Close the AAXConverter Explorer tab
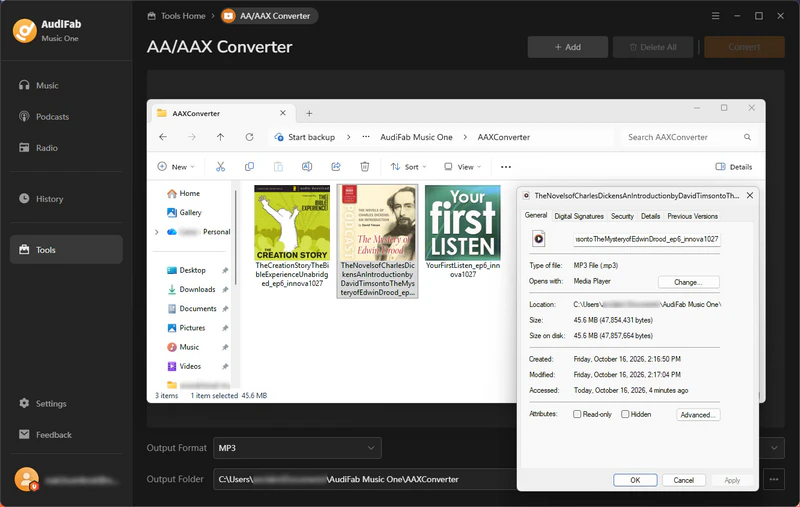 (x=283, y=113)
